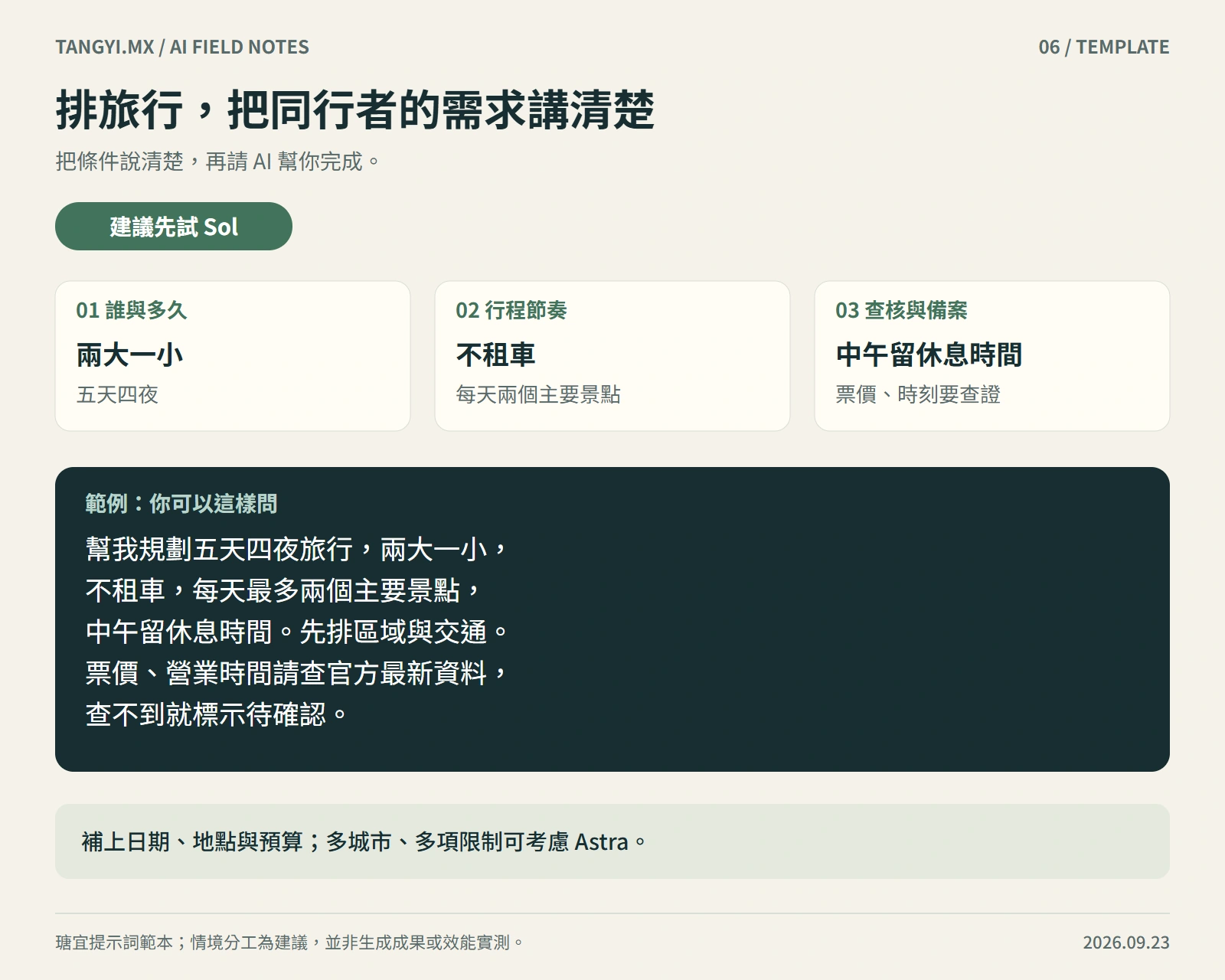Click the line 中午留休息時間。先排區域與交通
1225x980 pixels.
296,632
